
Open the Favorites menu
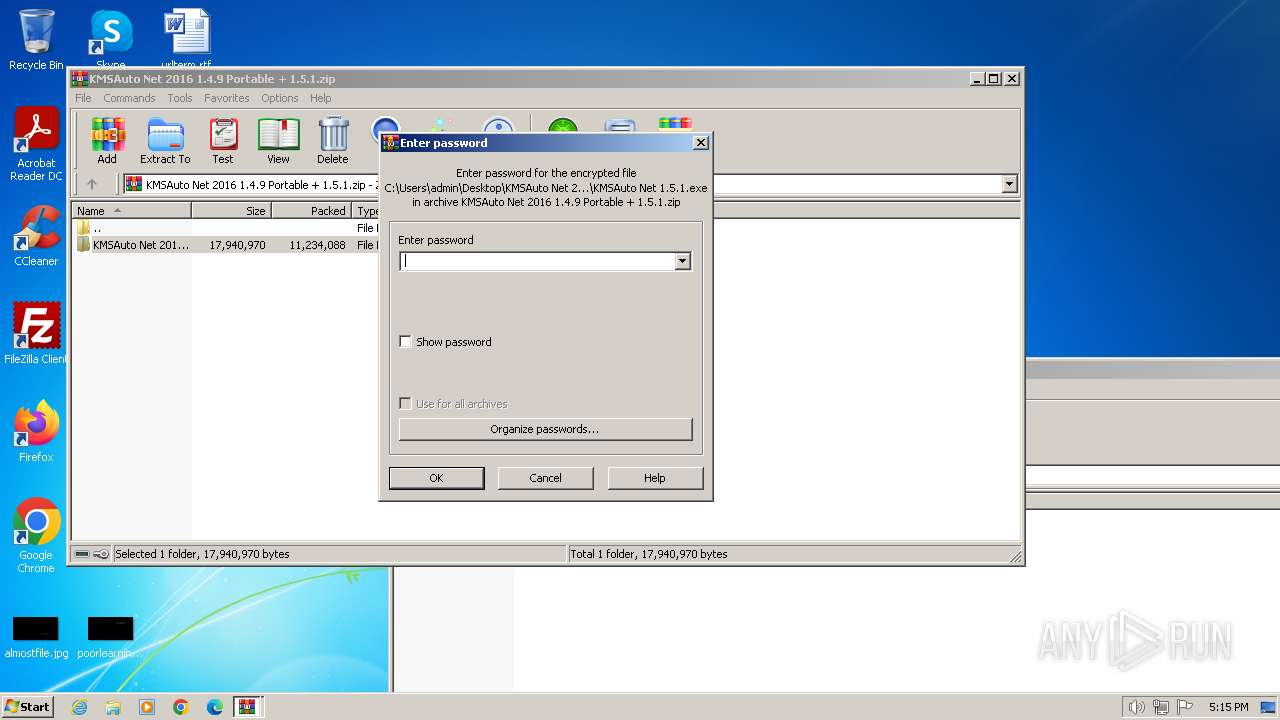tap(227, 98)
